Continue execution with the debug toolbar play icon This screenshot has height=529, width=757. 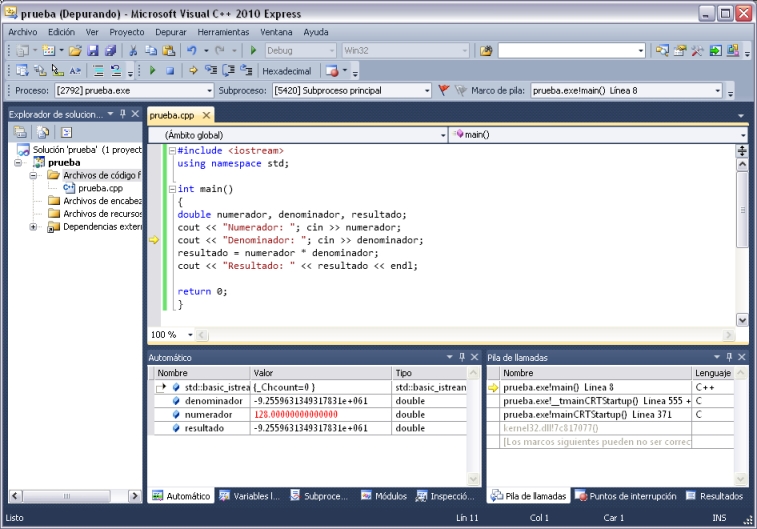(153, 71)
